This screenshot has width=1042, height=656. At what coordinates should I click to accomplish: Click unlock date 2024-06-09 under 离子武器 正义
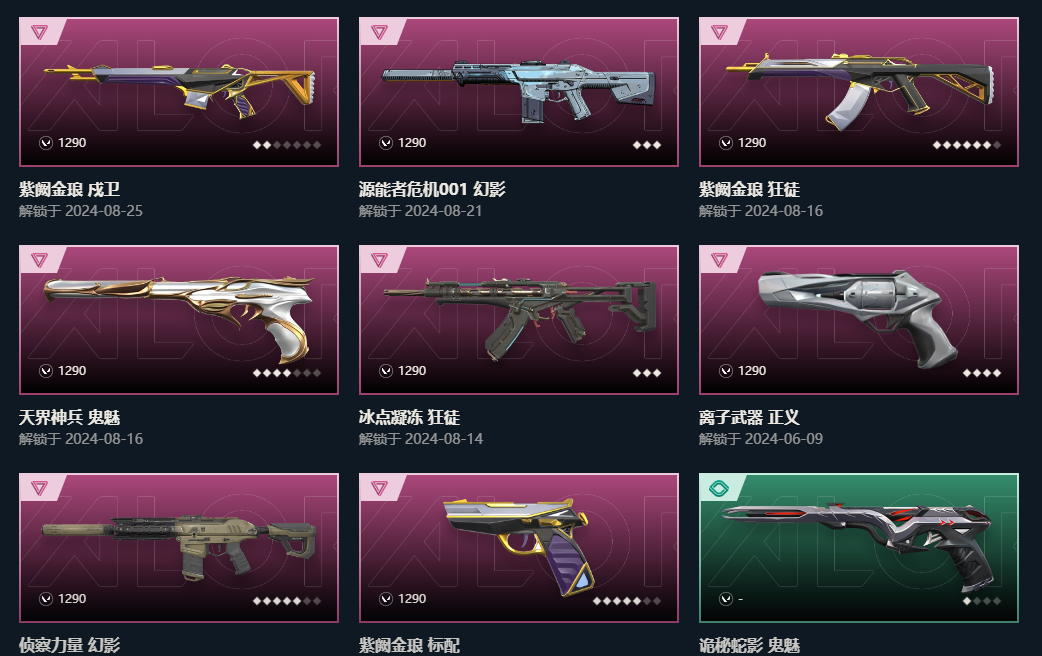point(783,439)
